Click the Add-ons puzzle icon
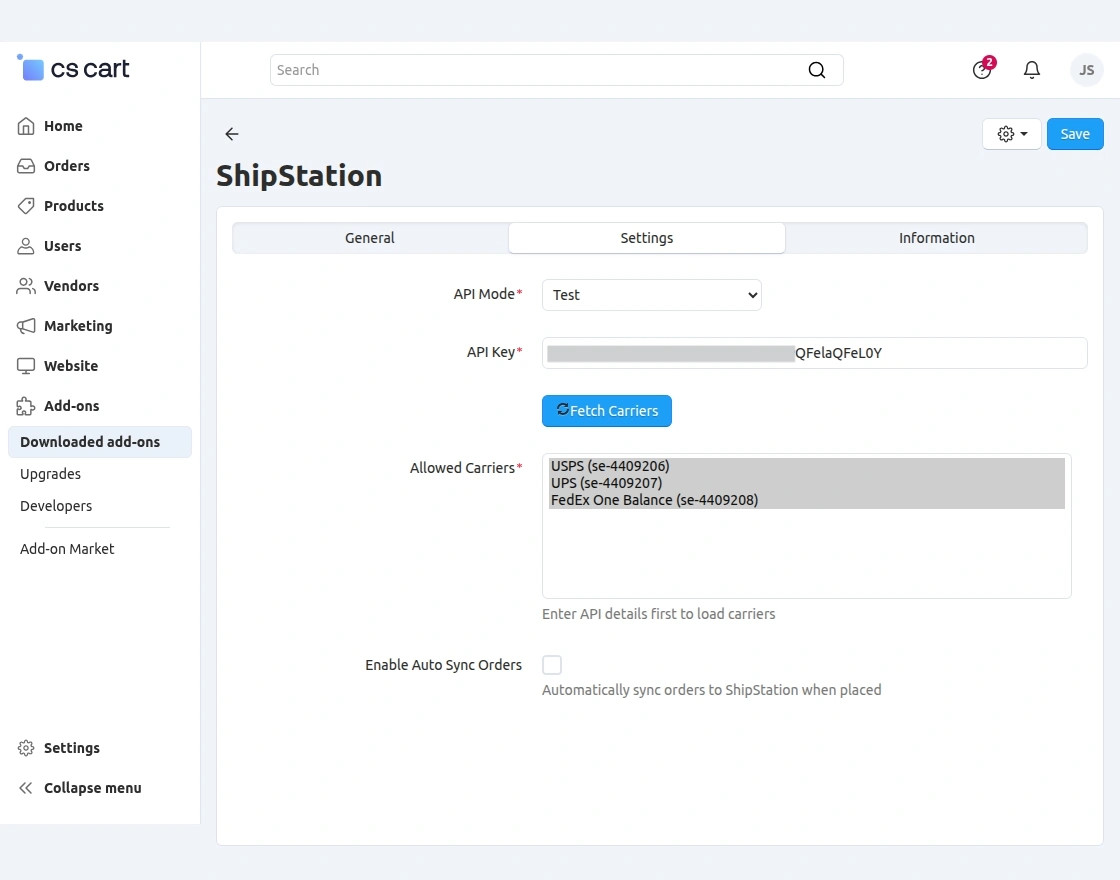Image resolution: width=1120 pixels, height=880 pixels. [26, 406]
